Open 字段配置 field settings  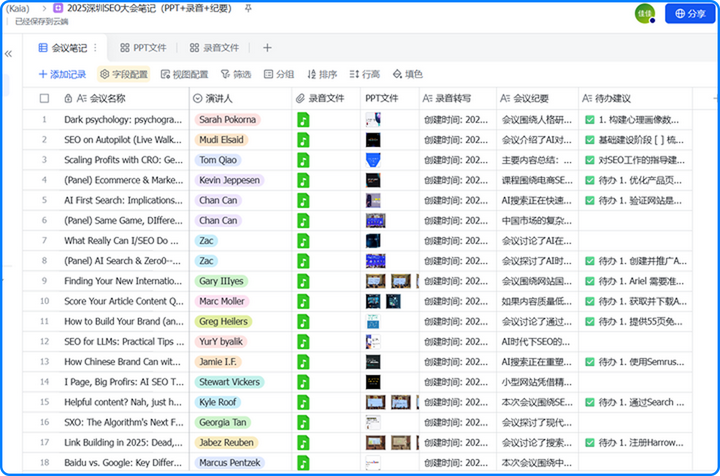(x=124, y=74)
